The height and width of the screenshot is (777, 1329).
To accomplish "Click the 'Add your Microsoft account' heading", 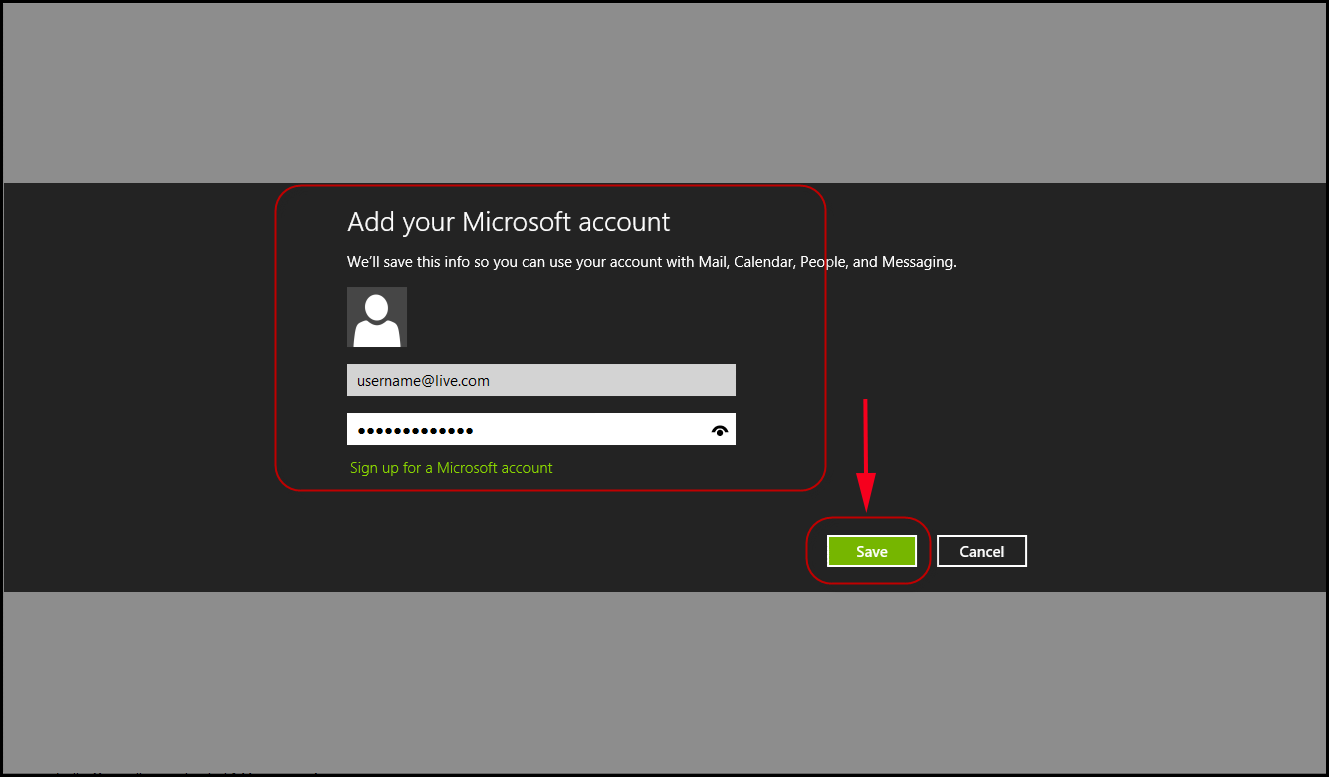I will [x=508, y=222].
